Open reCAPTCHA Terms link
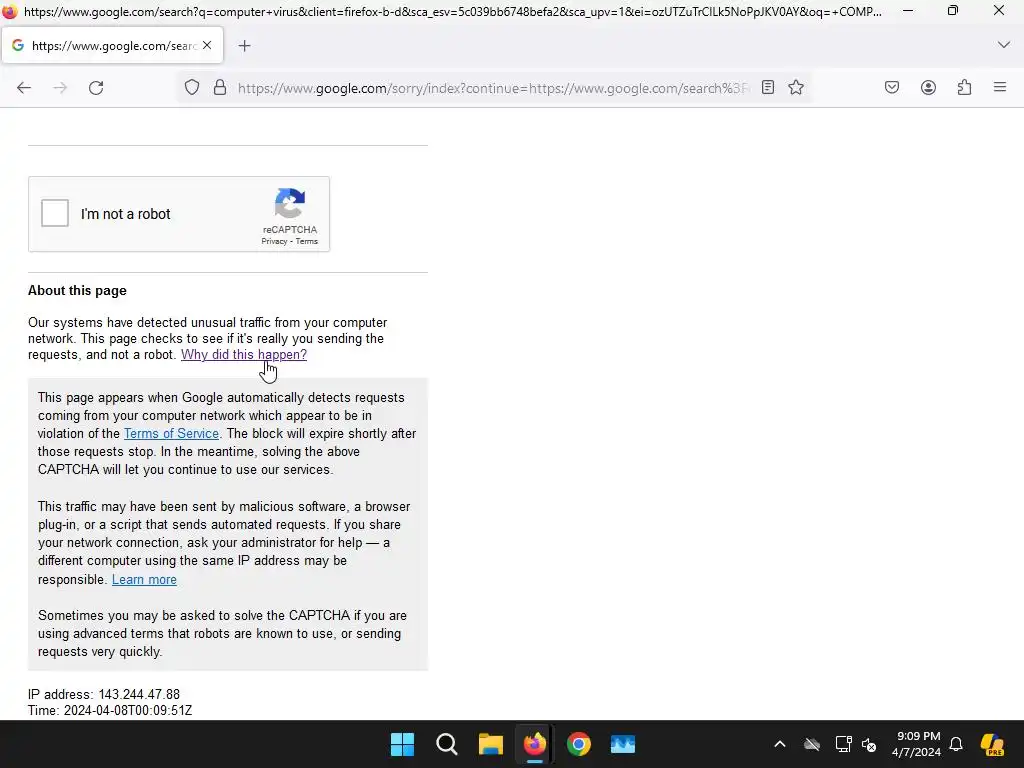This screenshot has height=768, width=1024. tap(306, 242)
